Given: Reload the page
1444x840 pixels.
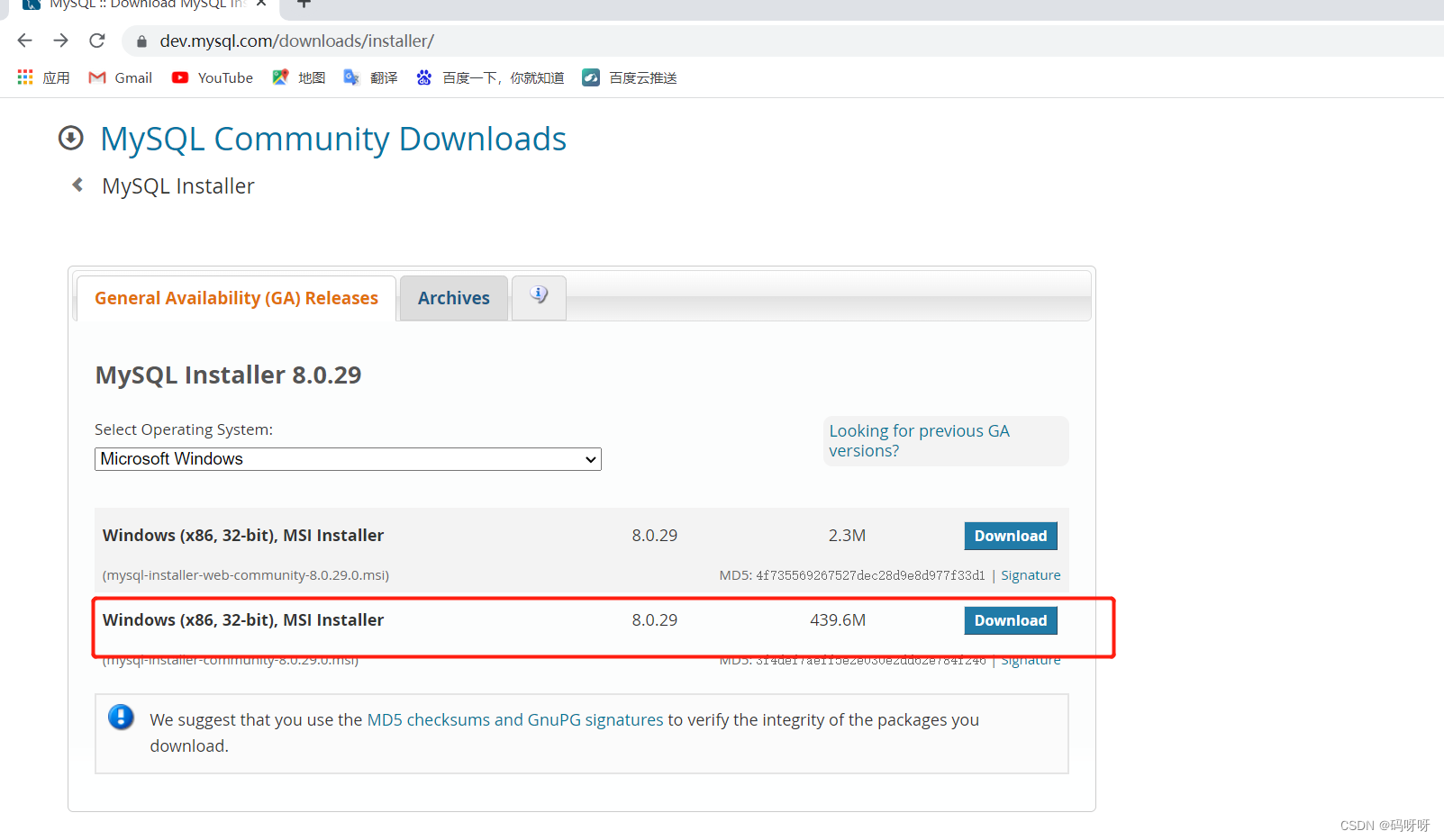Looking at the screenshot, I should (97, 41).
